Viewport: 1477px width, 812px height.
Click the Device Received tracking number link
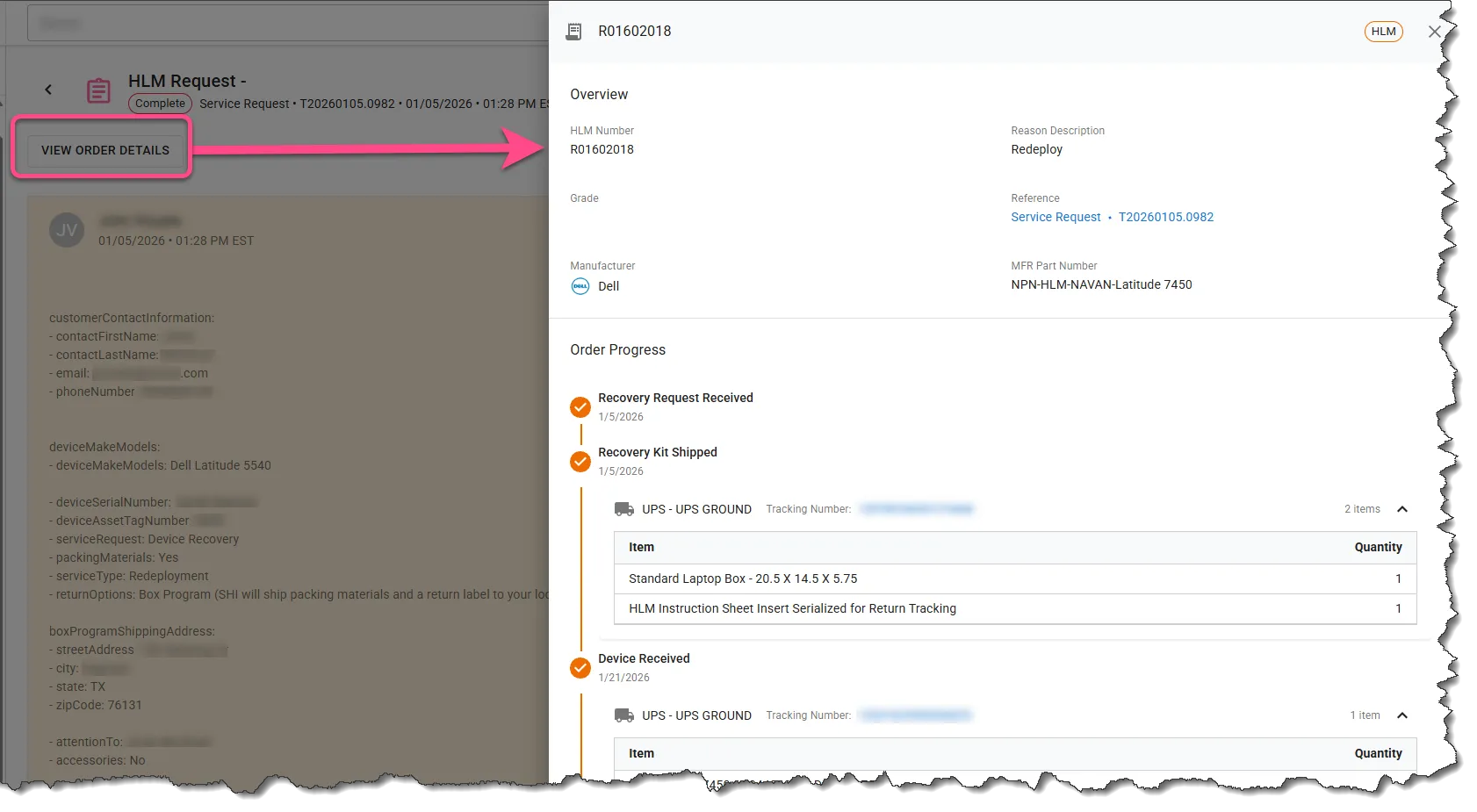coord(915,715)
